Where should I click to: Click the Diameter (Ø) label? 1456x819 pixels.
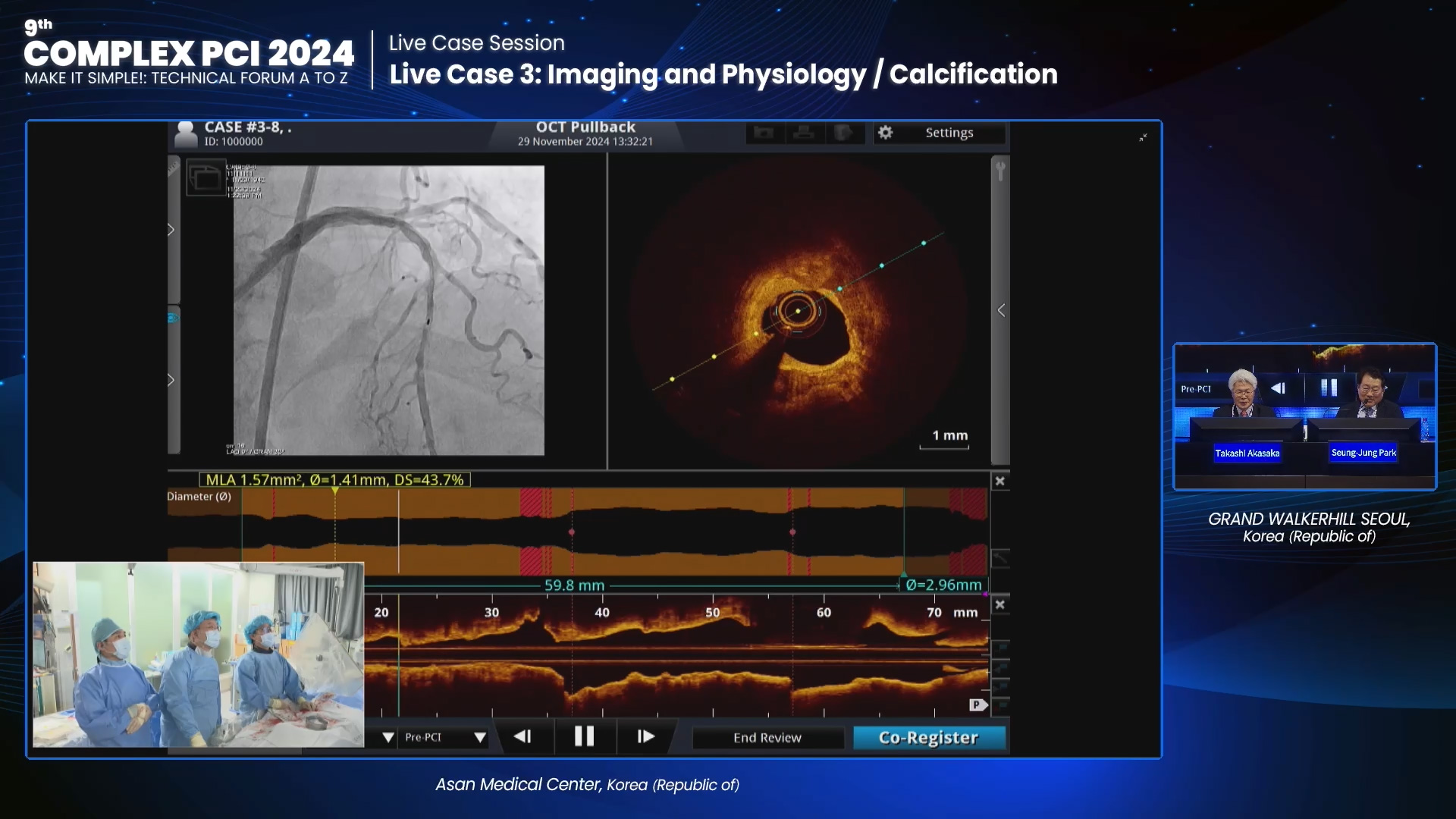(x=199, y=497)
